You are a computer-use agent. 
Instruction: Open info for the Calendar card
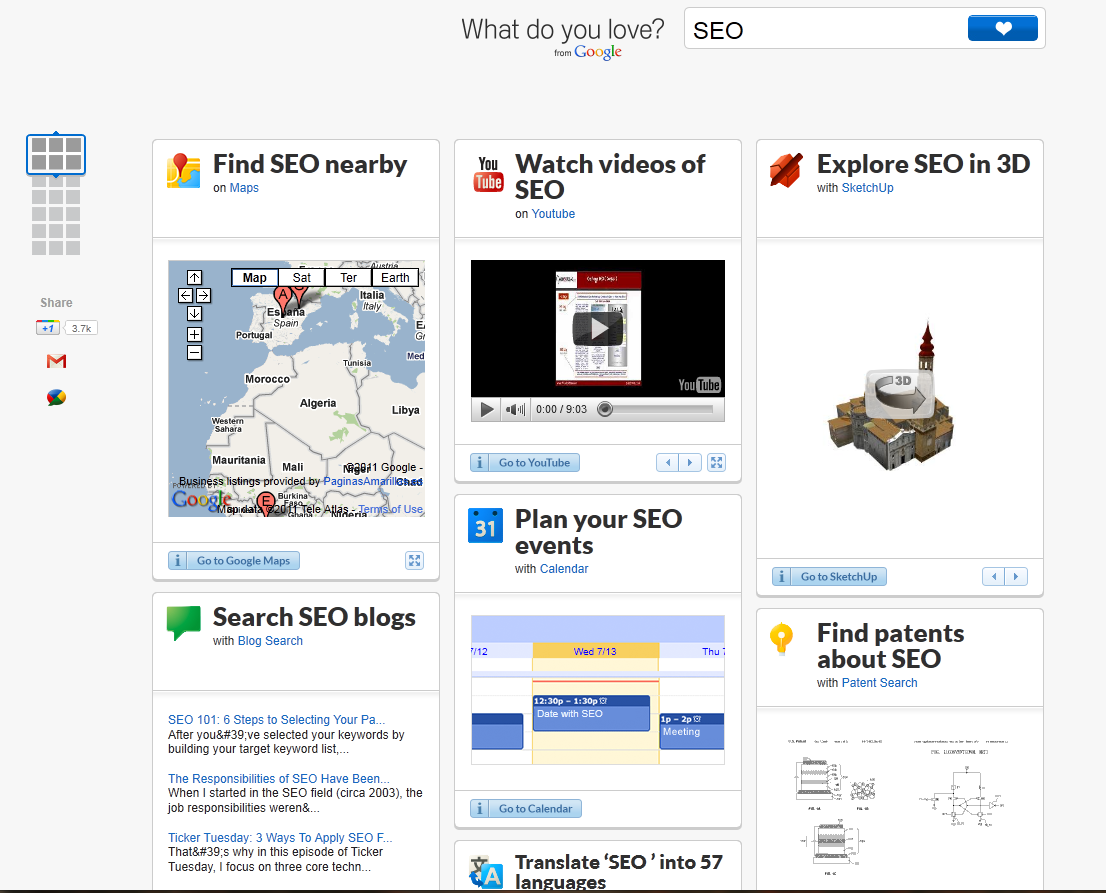480,808
